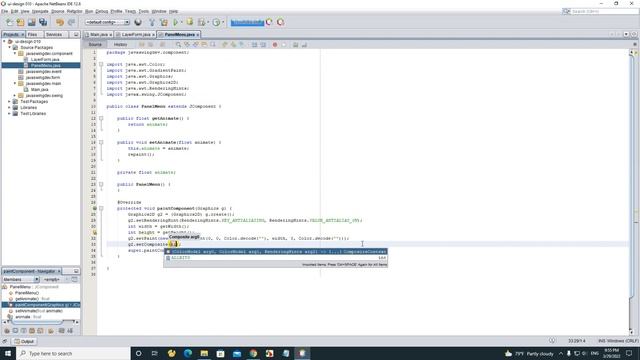Switch to the Main.java editor tab
Screen dimensions: 640x360
(x=99, y=35)
